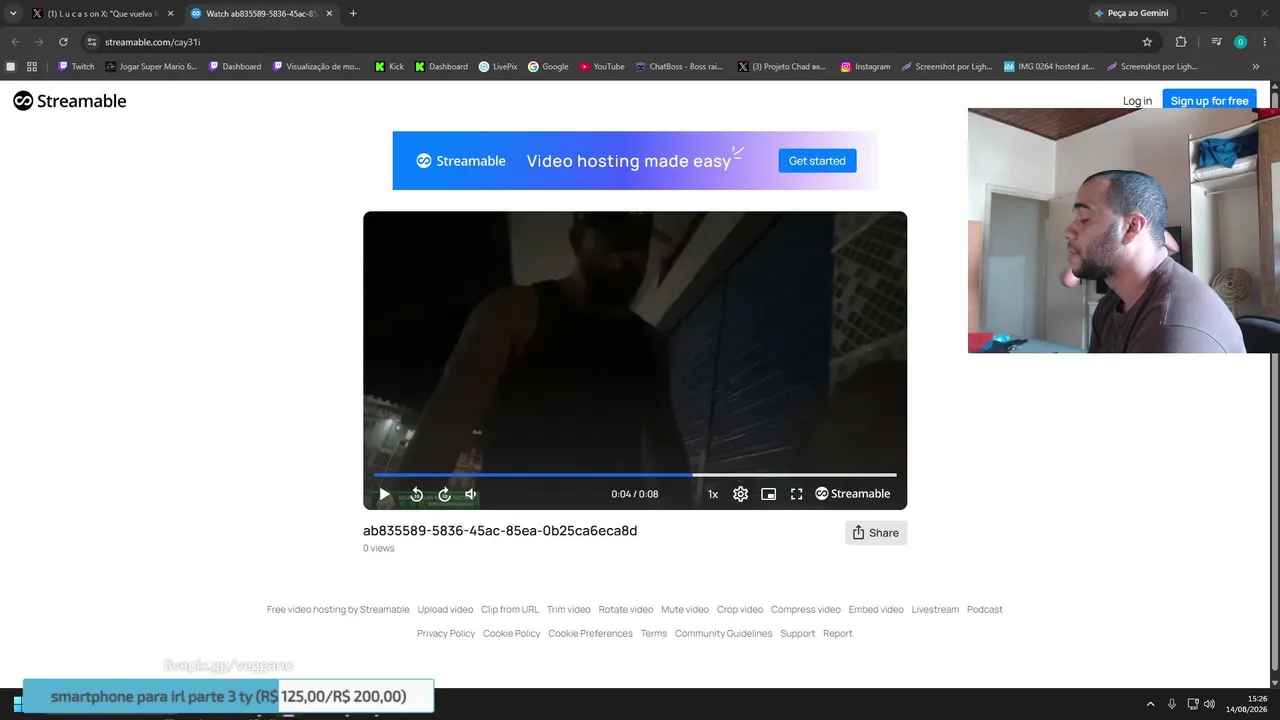Click the Streamable logo in the page header
The width and height of the screenshot is (1280, 720).
point(70,101)
